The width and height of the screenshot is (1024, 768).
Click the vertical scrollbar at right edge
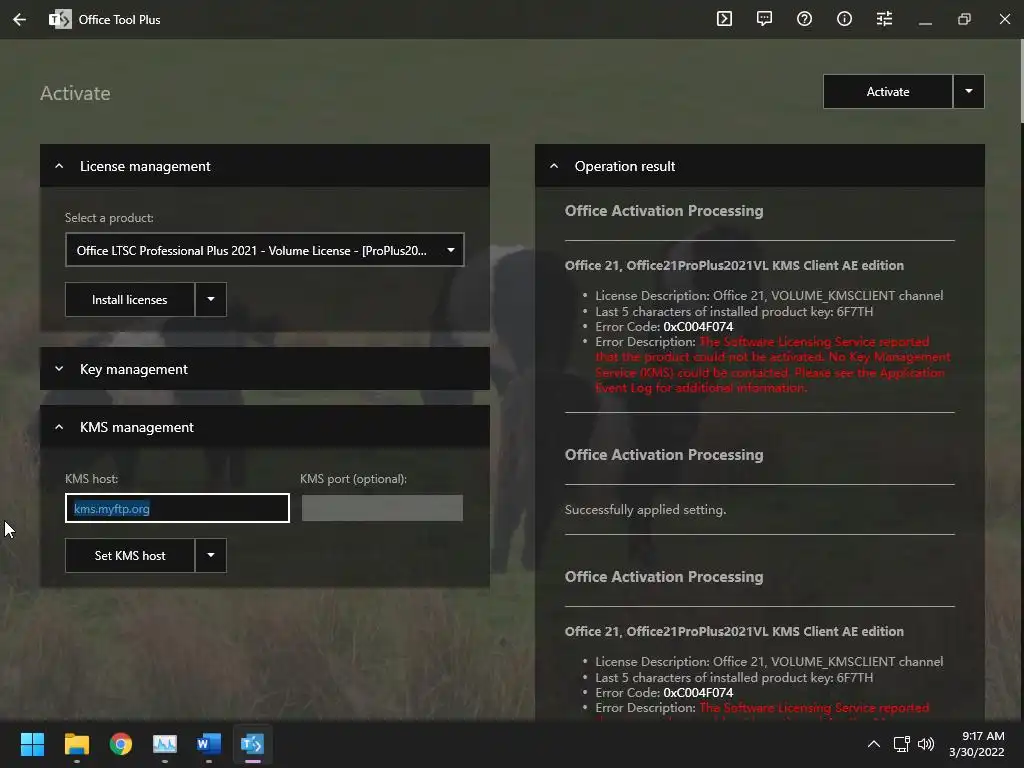1021,81
